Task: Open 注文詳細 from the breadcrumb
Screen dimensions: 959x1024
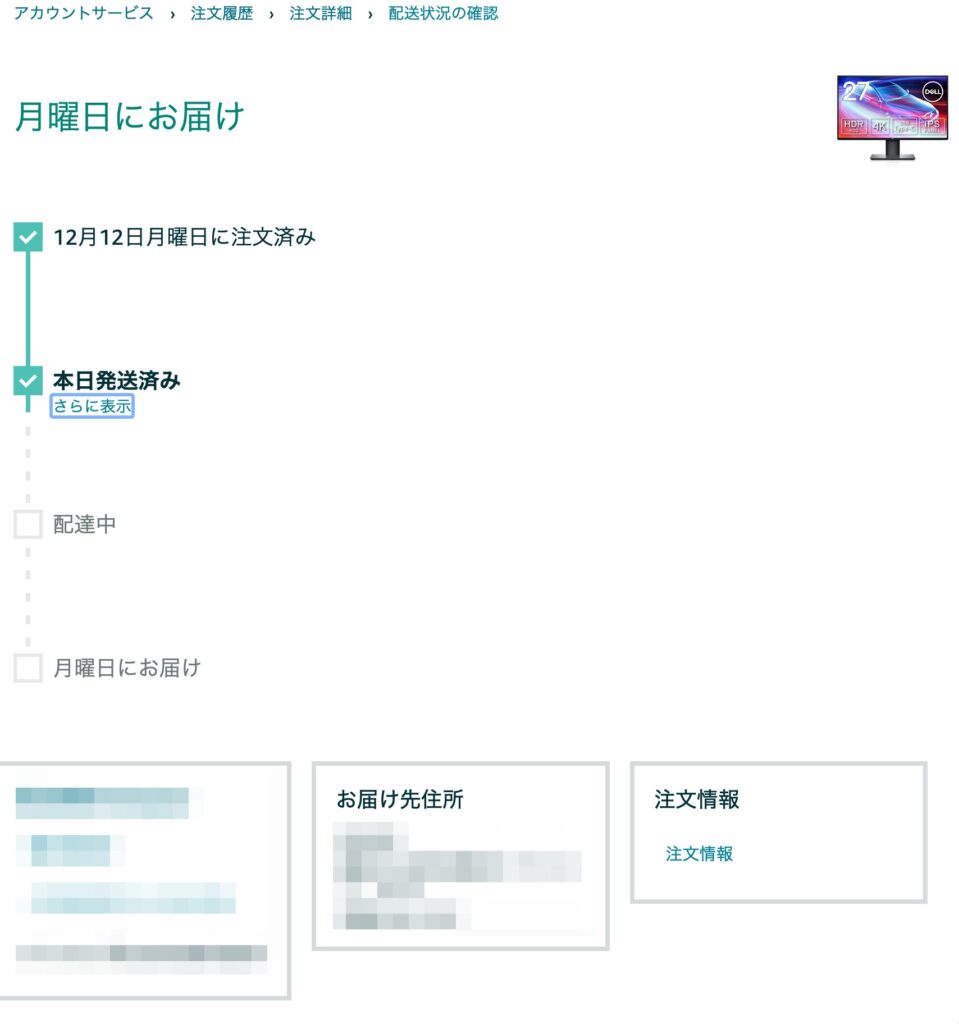Action: tap(321, 14)
